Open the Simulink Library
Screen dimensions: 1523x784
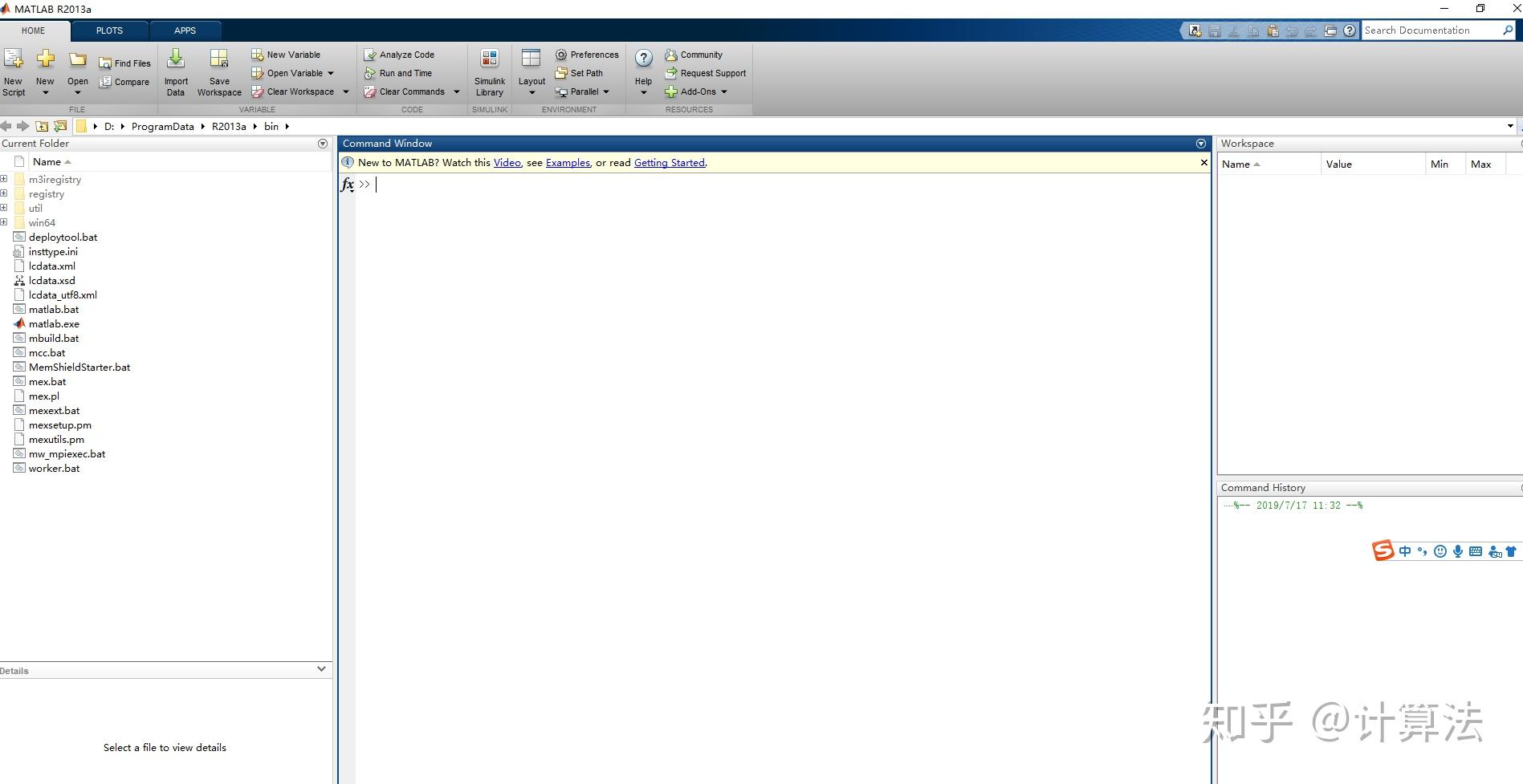point(489,71)
